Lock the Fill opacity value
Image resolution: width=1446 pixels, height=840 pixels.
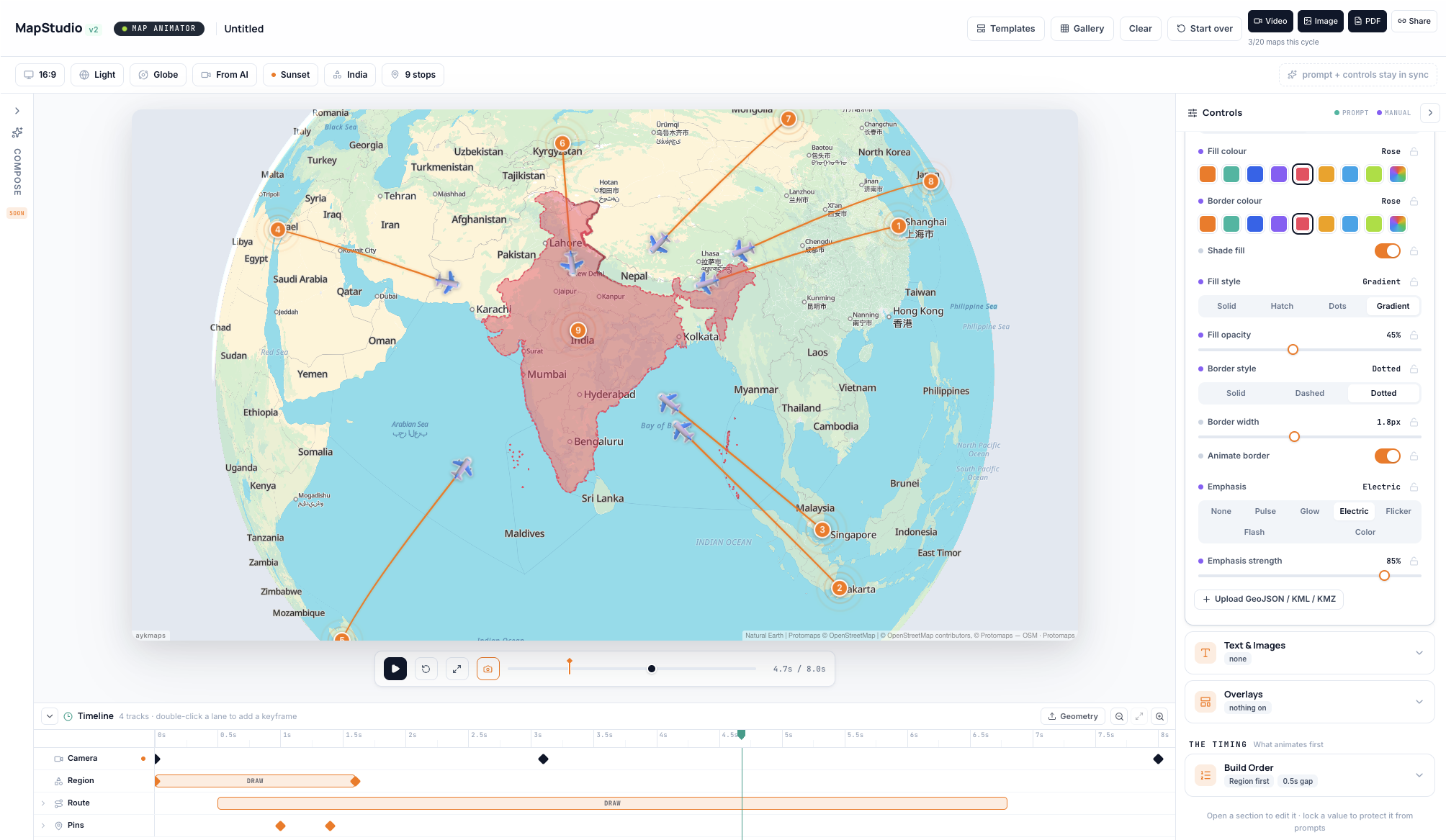[1414, 335]
